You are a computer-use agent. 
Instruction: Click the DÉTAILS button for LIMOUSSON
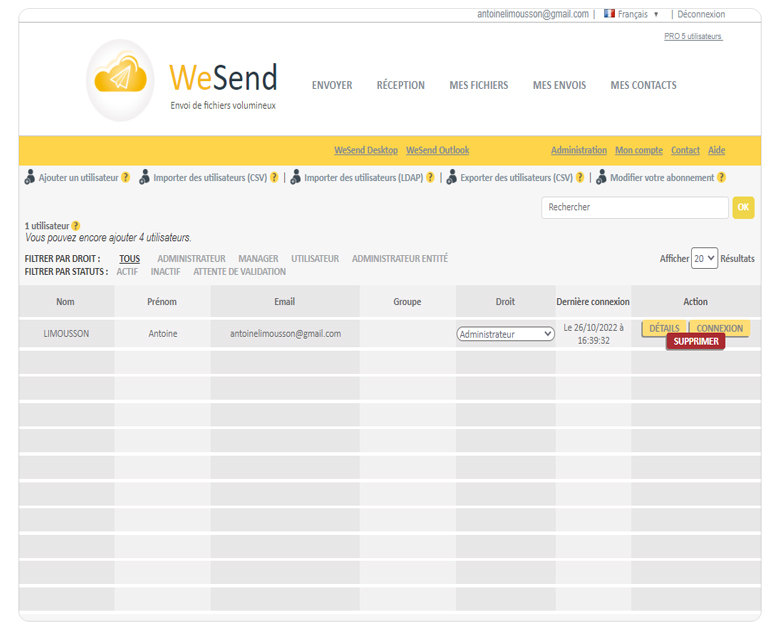[664, 328]
